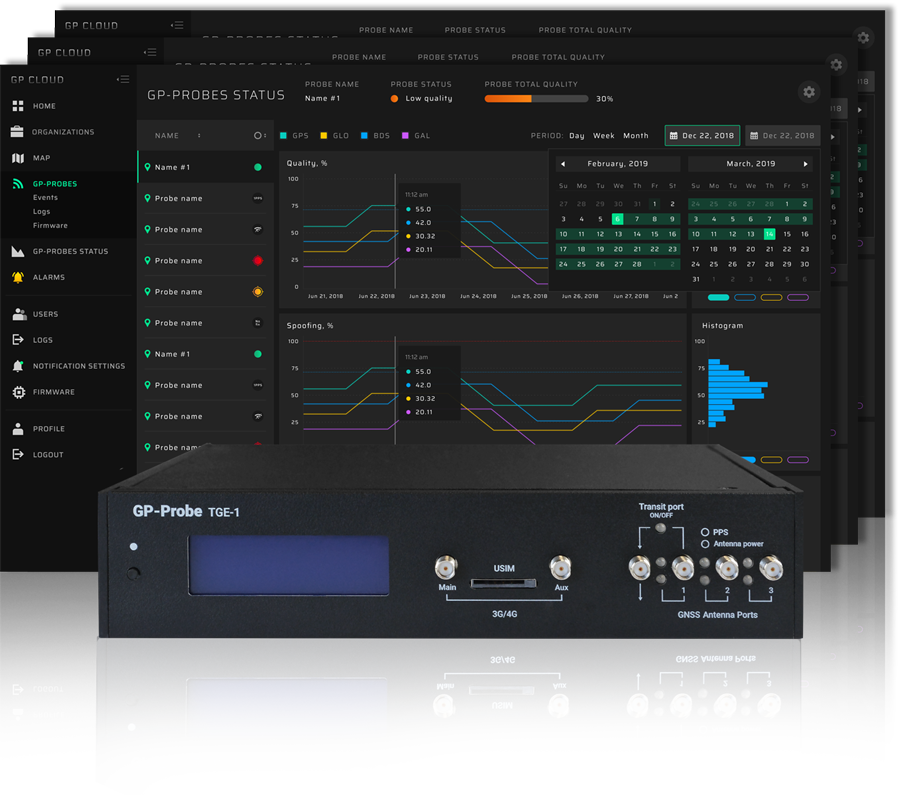
Task: Open the Organizations briefcase item
Action: (x=52, y=132)
